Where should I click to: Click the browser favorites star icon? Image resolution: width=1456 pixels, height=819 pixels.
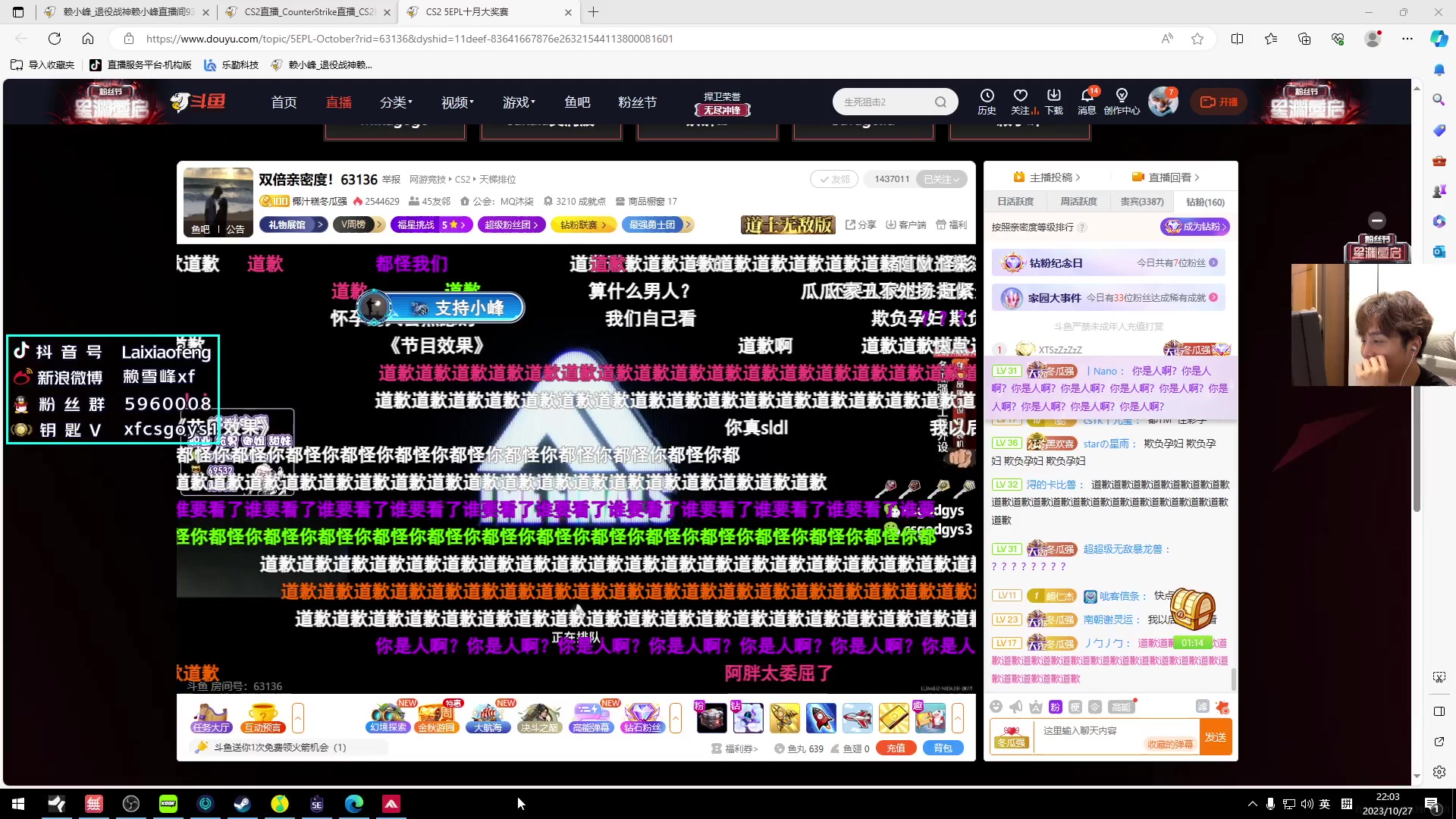[x=1197, y=39]
